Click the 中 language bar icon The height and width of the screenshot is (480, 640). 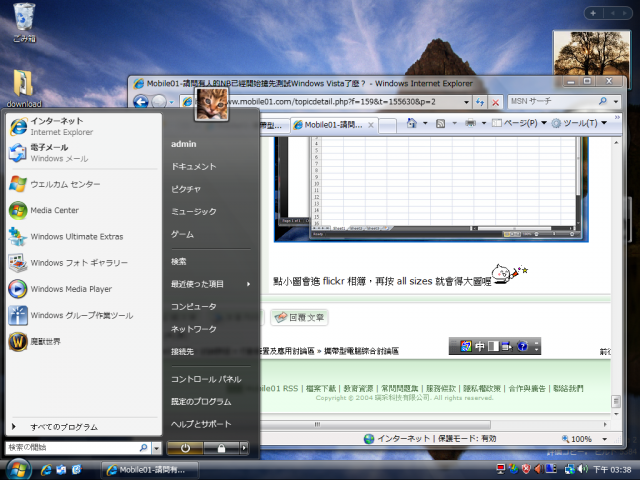tap(480, 347)
